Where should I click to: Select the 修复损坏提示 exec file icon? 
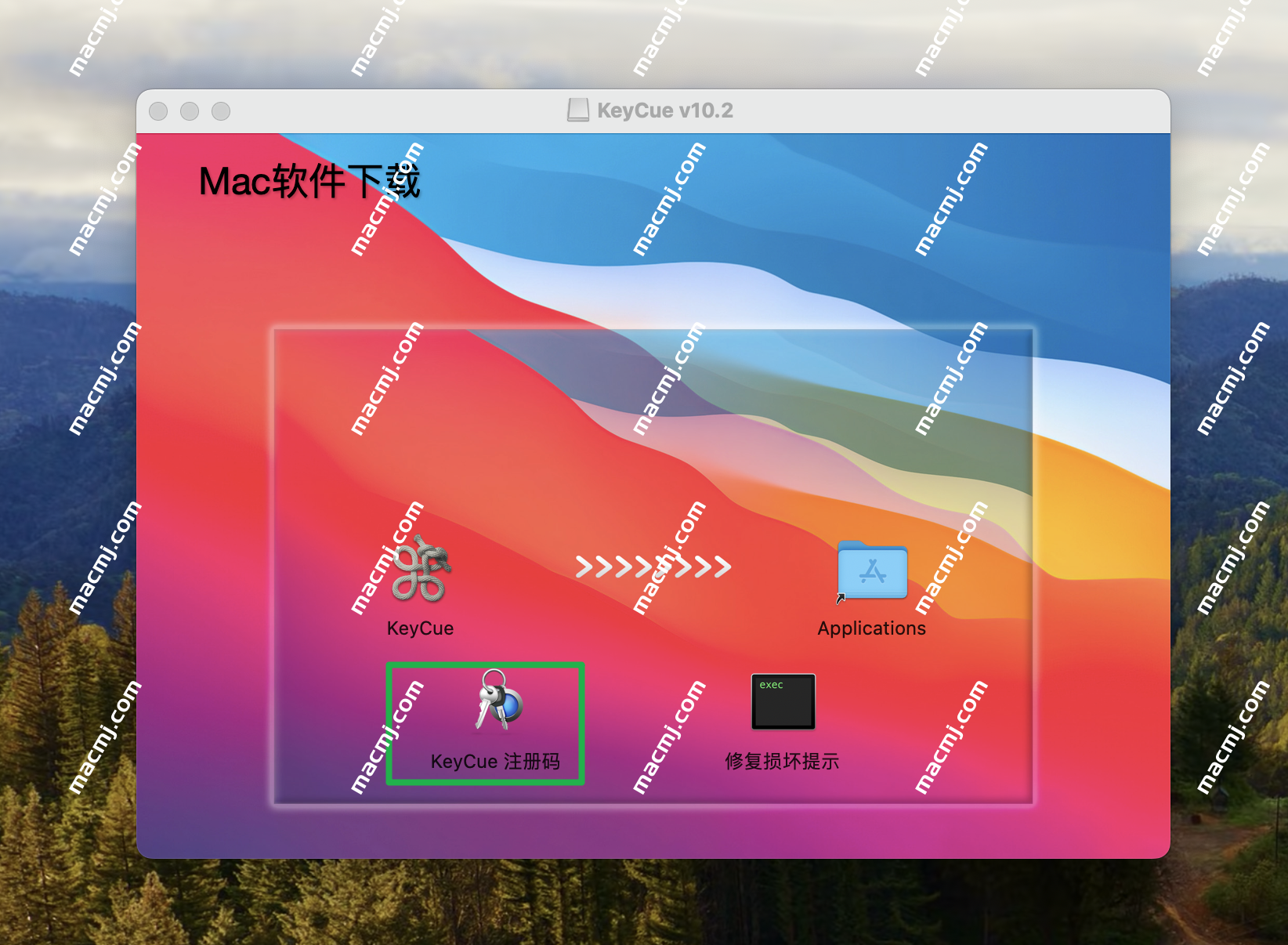point(783,701)
